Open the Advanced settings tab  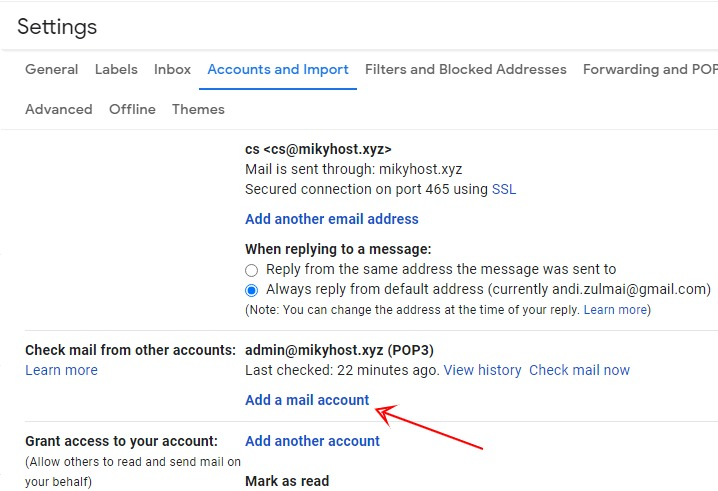pyautogui.click(x=59, y=109)
